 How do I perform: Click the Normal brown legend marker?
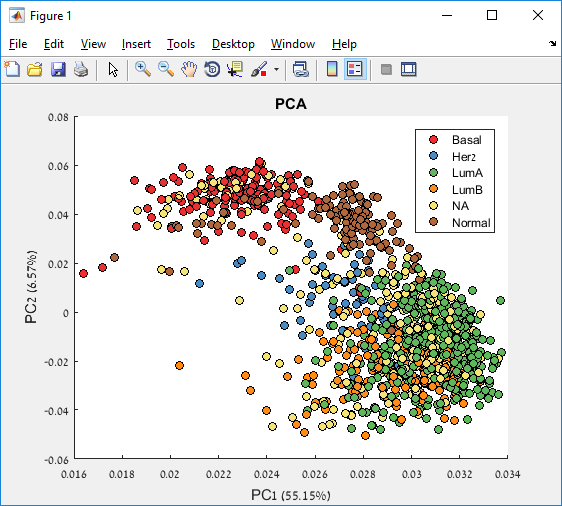tap(434, 222)
